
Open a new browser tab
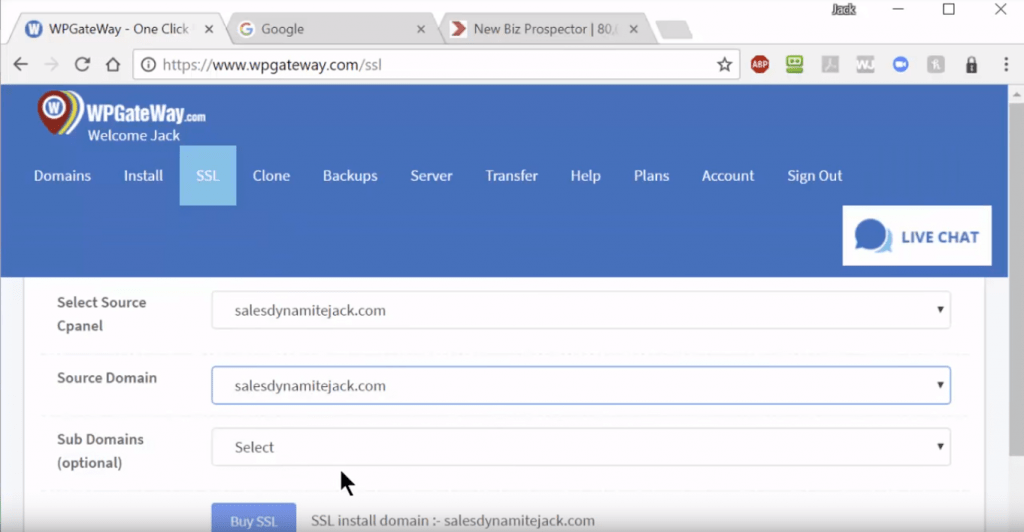click(x=673, y=29)
